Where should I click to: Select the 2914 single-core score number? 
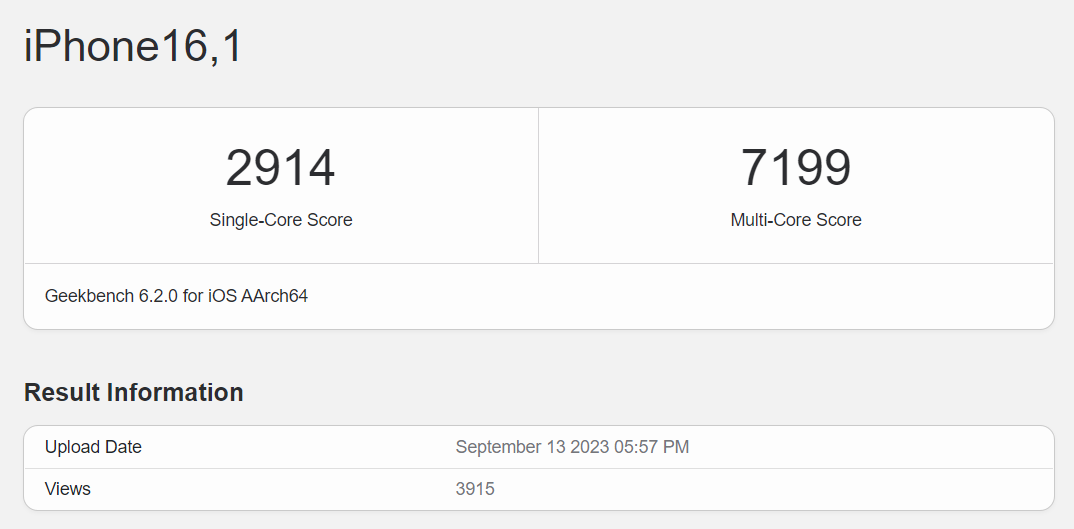[x=280, y=168]
